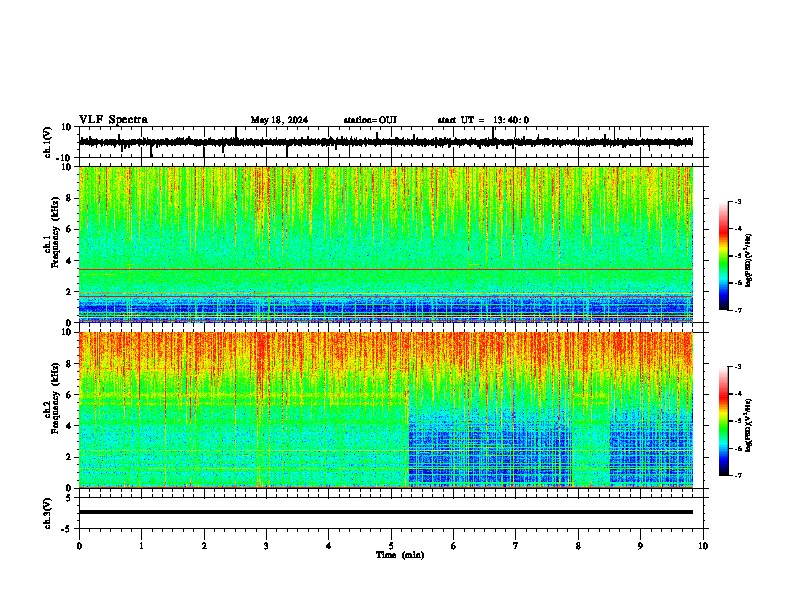Click time axis tick label 7
This screenshot has height=612, width=792.
516,546
